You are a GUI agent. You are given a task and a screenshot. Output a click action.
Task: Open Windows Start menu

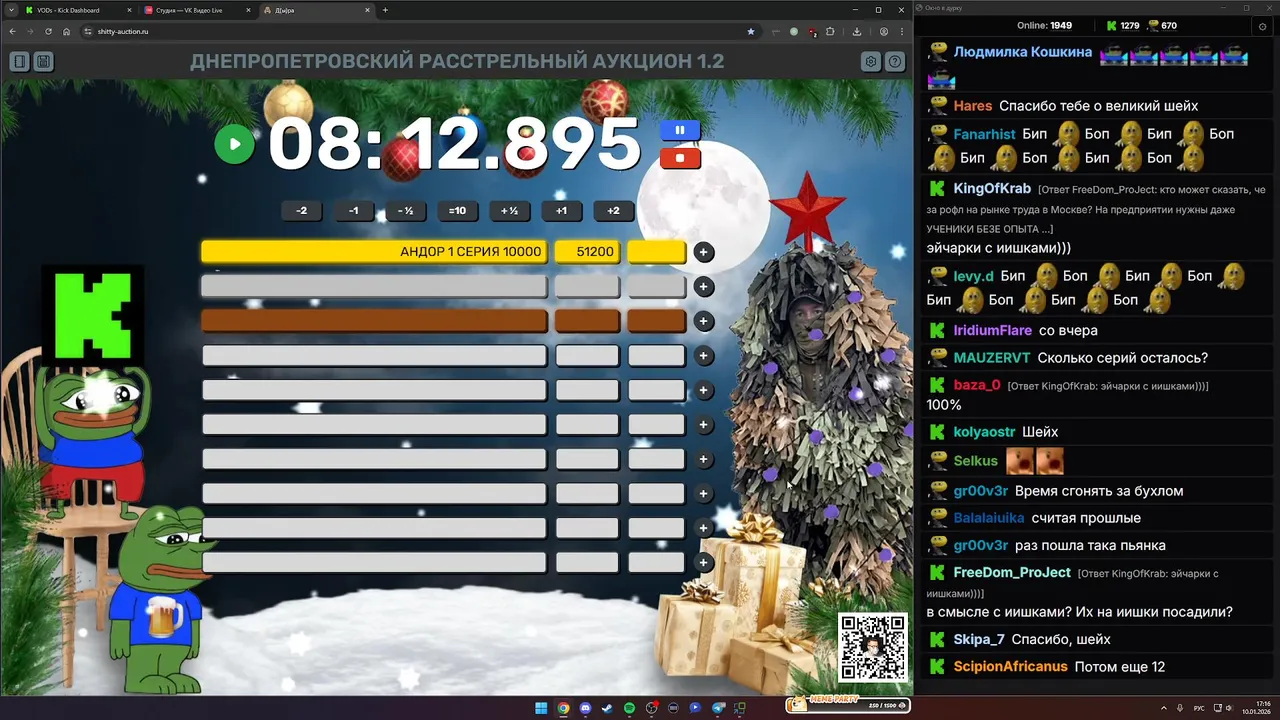[x=541, y=708]
